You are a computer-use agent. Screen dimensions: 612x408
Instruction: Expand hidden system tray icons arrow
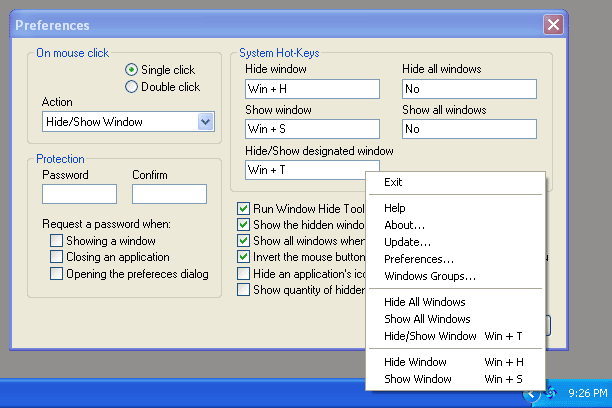[x=532, y=394]
